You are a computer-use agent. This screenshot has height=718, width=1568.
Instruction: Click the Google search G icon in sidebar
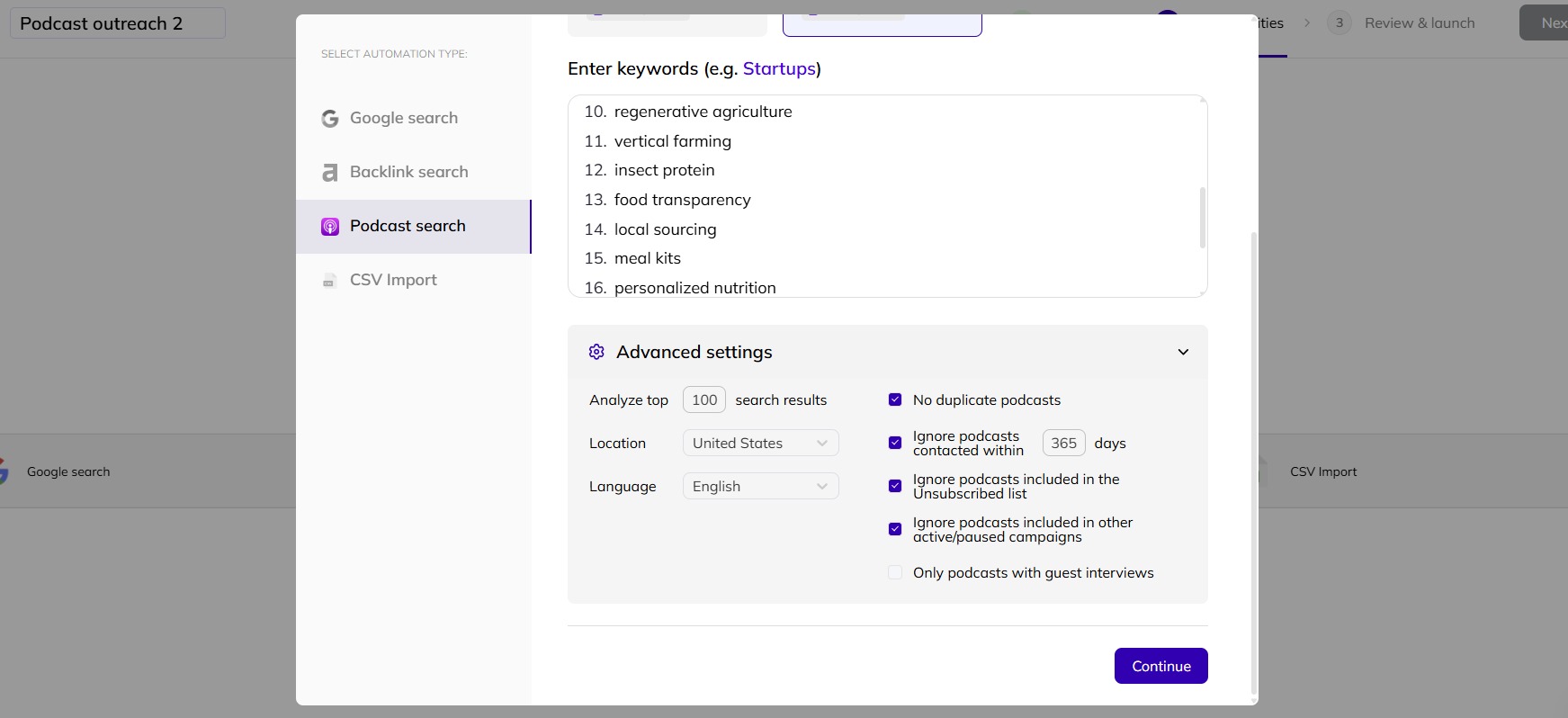tap(330, 119)
